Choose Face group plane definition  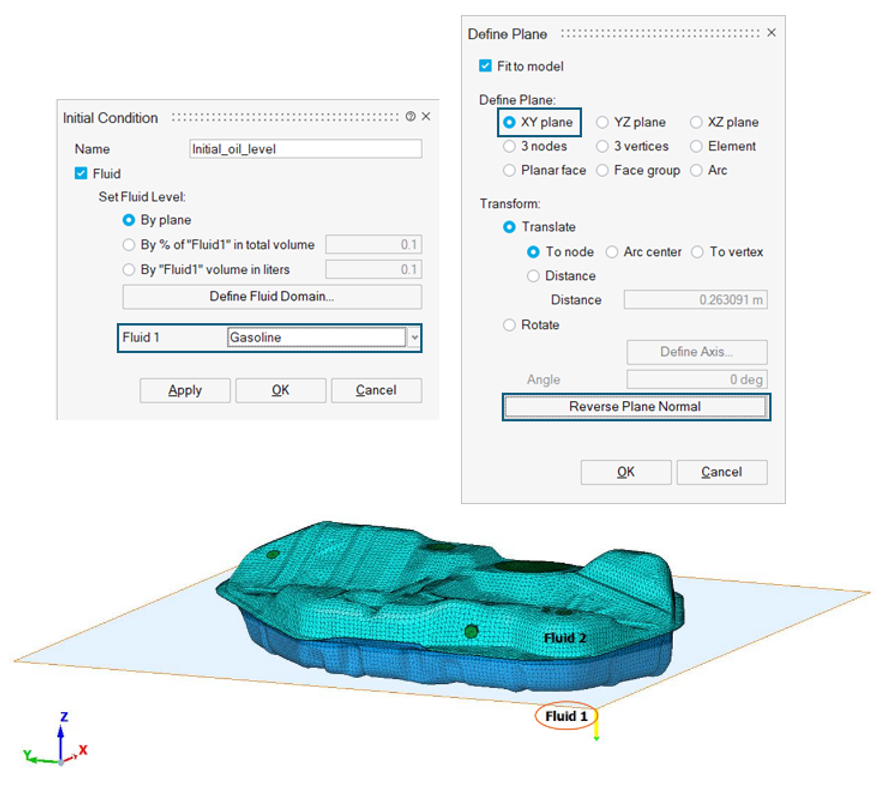pyautogui.click(x=602, y=170)
